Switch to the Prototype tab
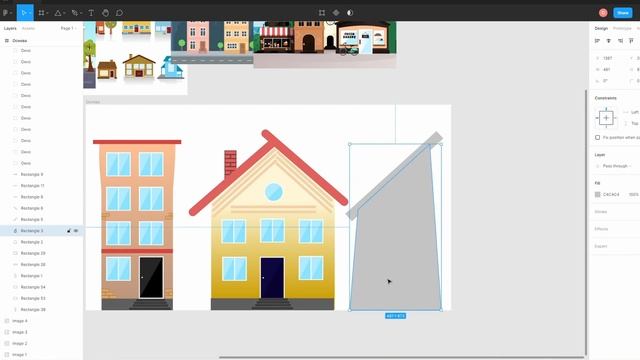640x360 pixels. tap(622, 28)
